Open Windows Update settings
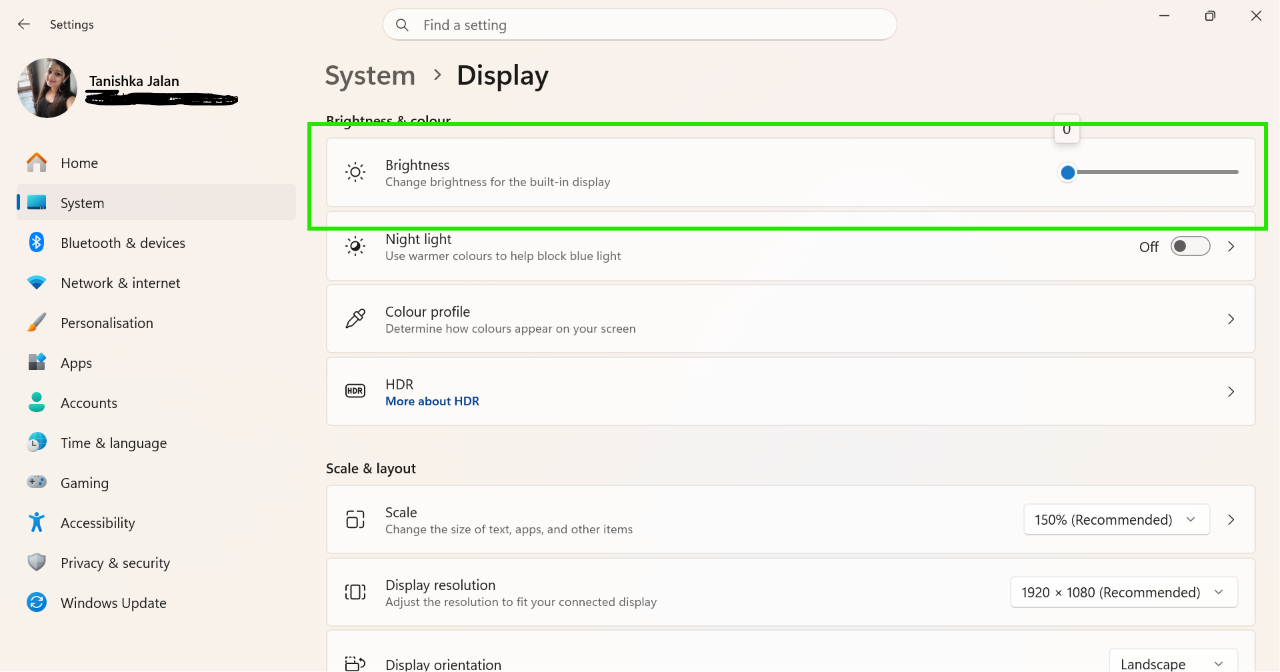 [x=157, y=603]
